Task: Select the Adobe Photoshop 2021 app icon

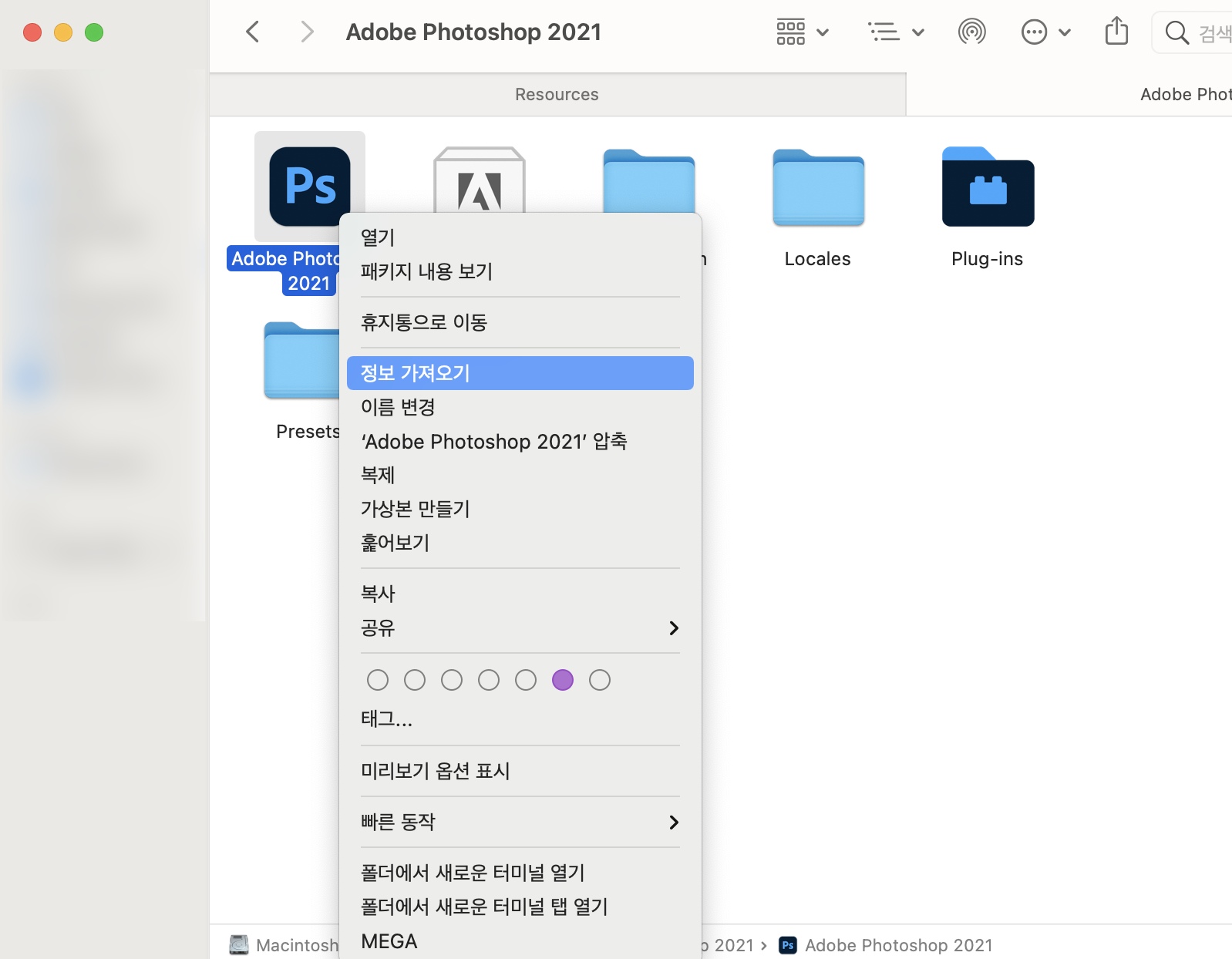Action: [x=310, y=186]
